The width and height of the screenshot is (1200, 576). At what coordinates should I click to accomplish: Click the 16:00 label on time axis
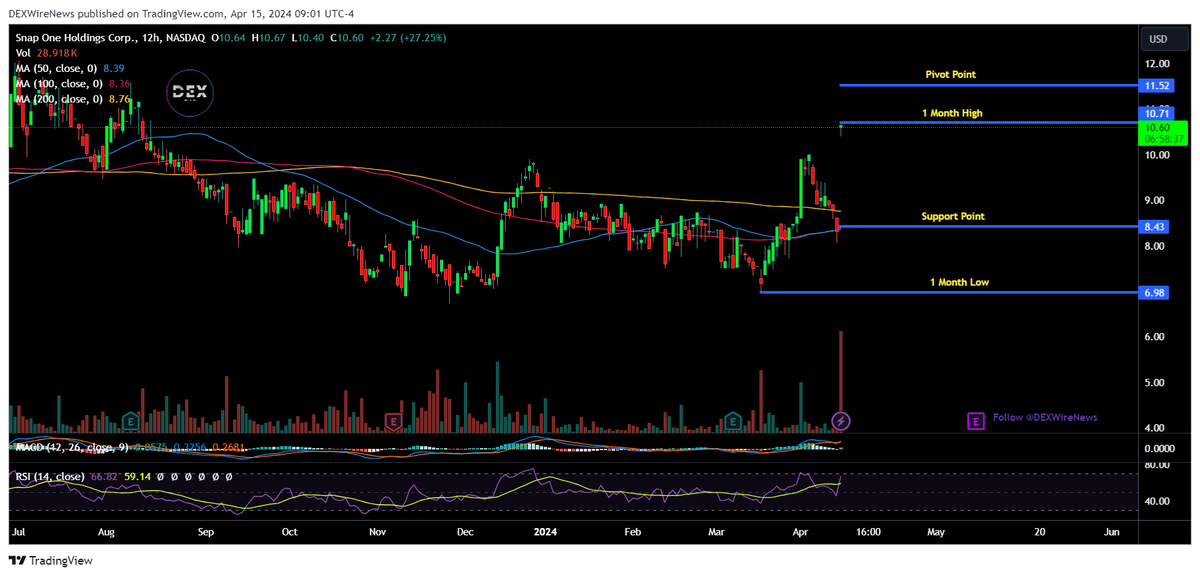[868, 532]
